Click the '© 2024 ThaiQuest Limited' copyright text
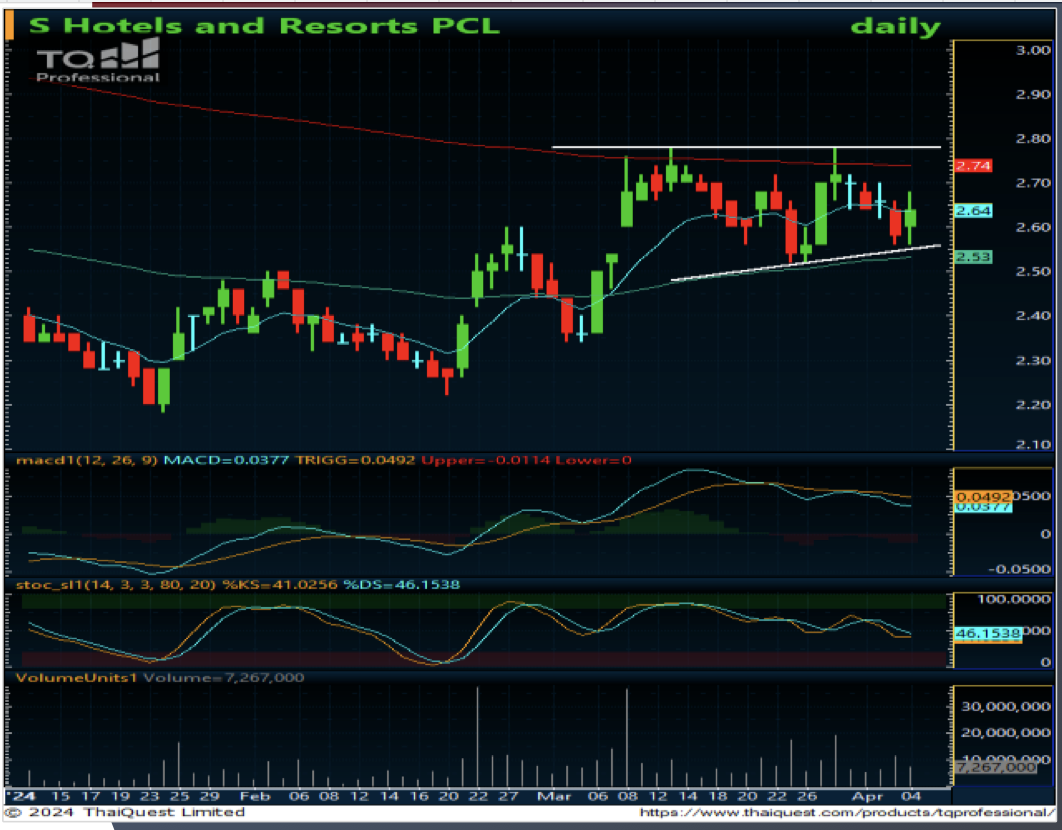The image size is (1062, 830). coord(125,812)
